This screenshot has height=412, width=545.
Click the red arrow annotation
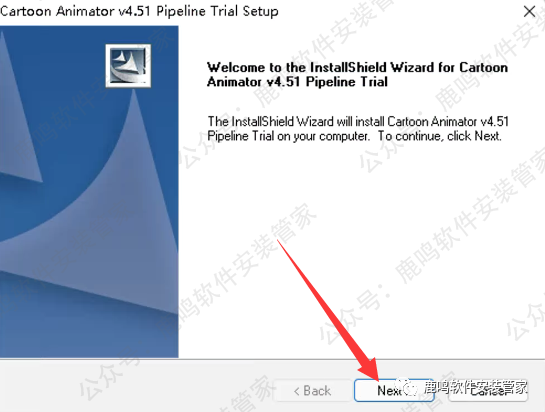(x=328, y=309)
